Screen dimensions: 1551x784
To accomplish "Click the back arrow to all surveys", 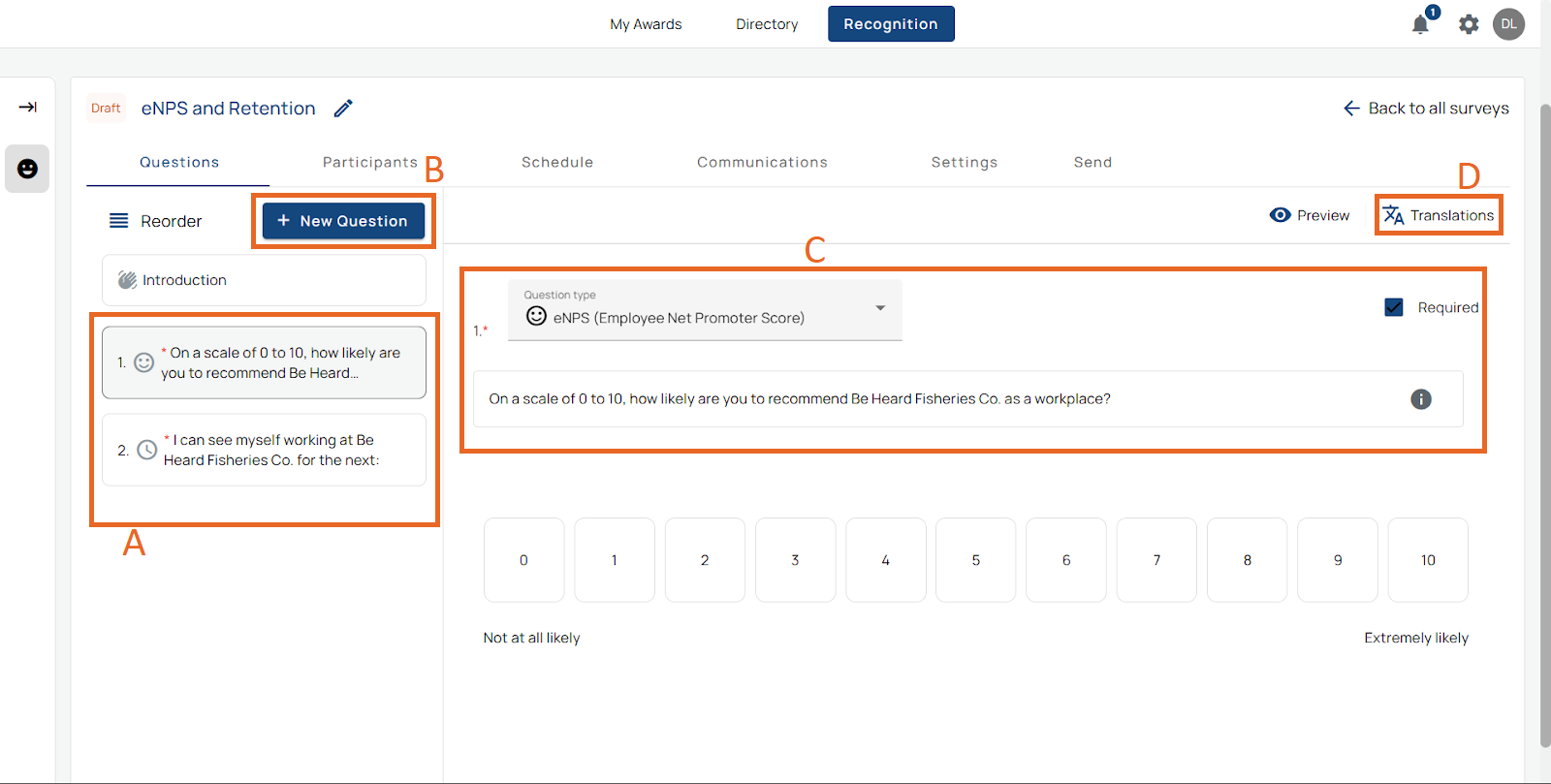I will click(1351, 109).
